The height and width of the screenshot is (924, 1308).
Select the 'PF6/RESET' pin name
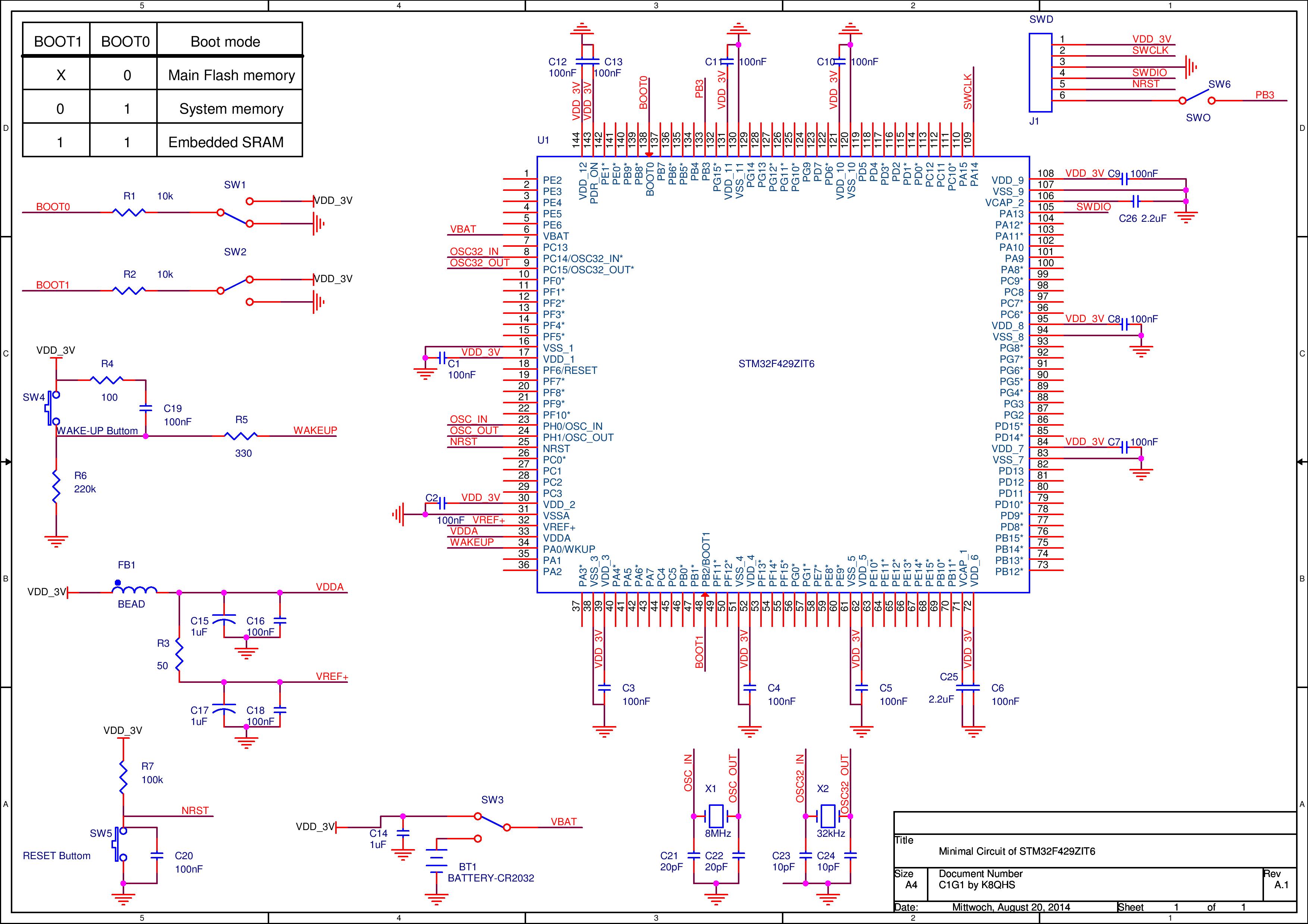(570, 370)
